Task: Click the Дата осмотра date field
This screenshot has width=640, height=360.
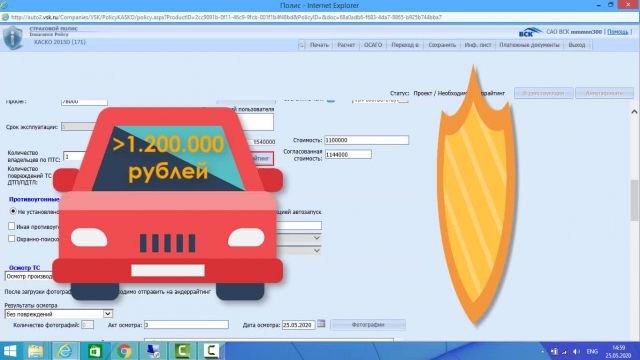Action: (x=299, y=325)
